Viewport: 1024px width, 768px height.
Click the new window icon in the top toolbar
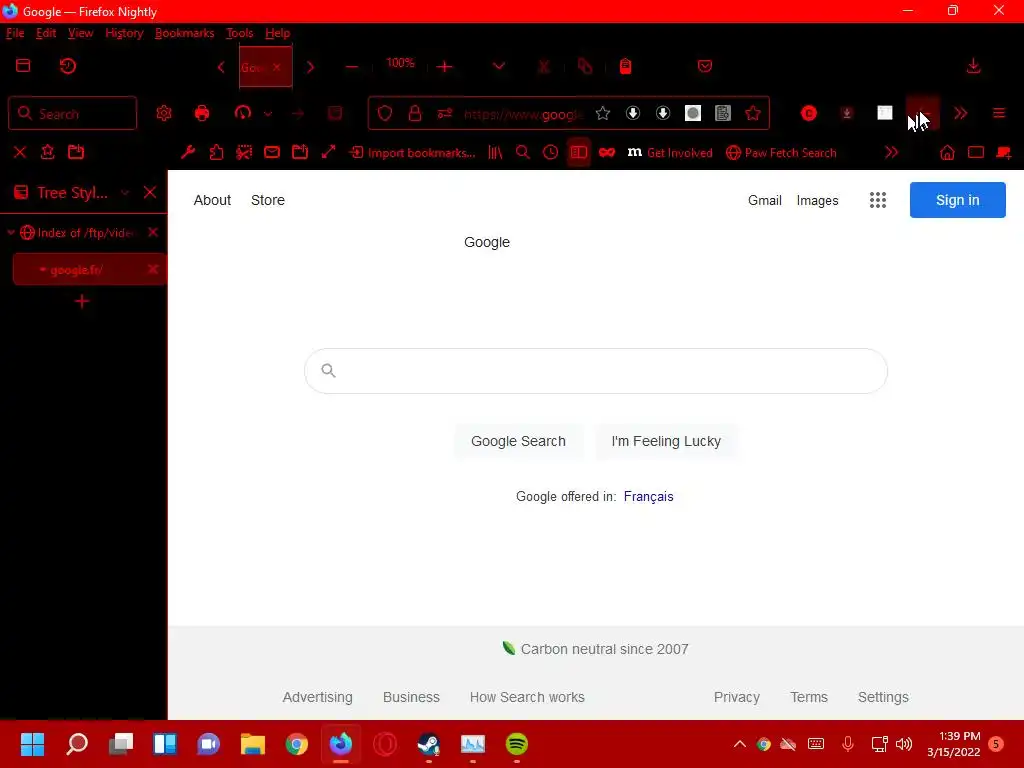point(23,65)
